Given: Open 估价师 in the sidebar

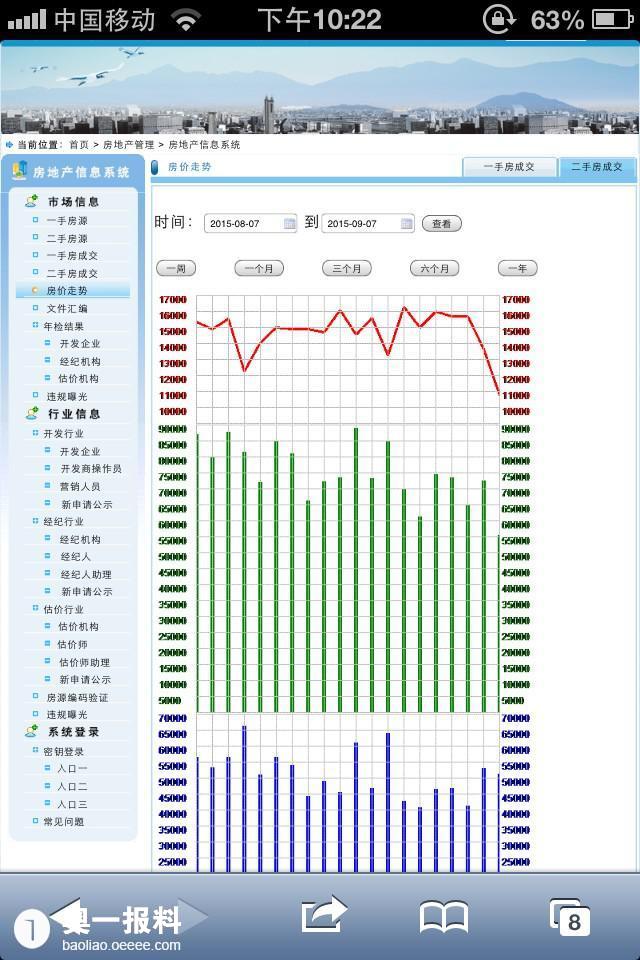Looking at the screenshot, I should tap(73, 644).
